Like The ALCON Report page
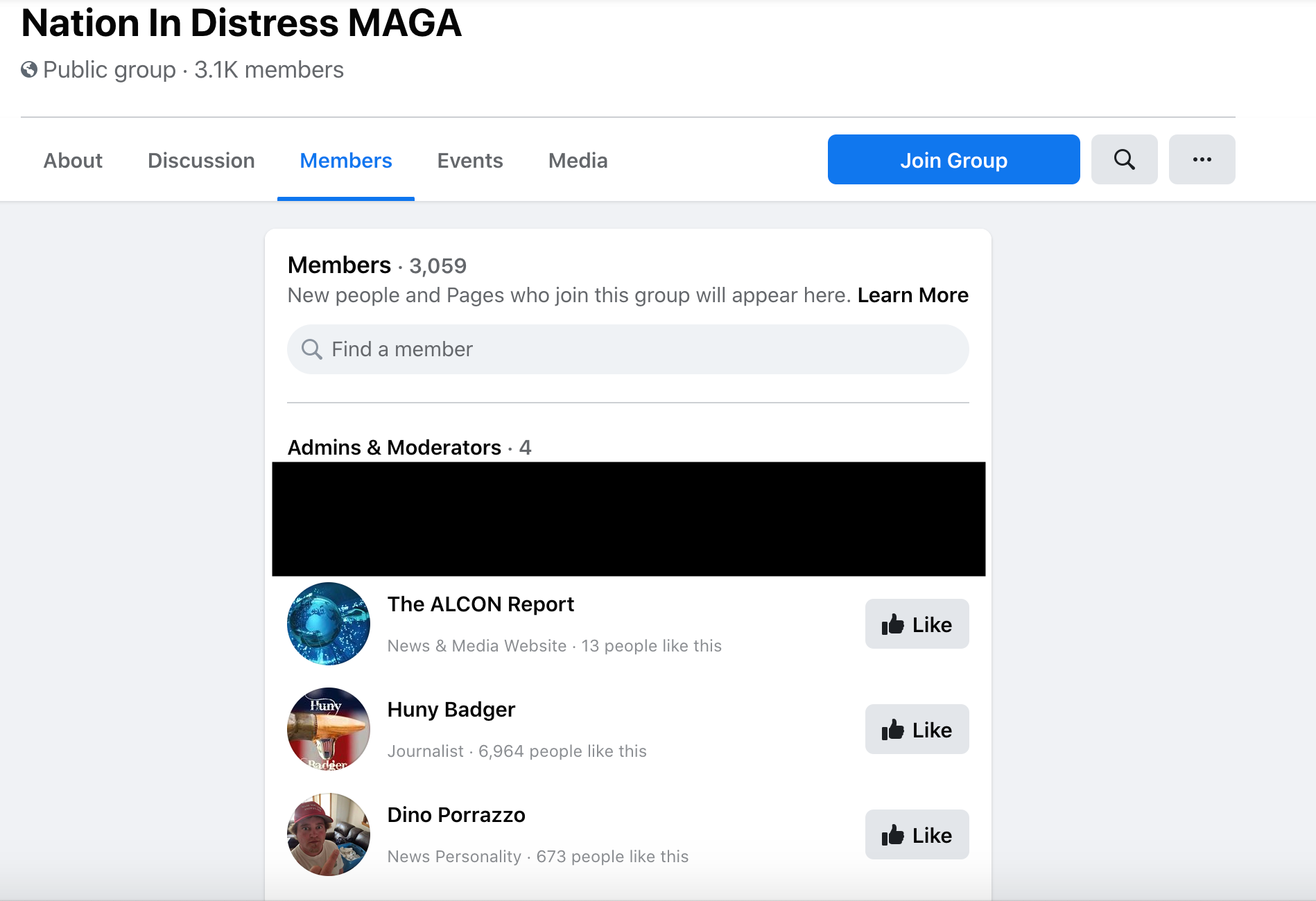The image size is (1316, 901). pyautogui.click(x=917, y=624)
